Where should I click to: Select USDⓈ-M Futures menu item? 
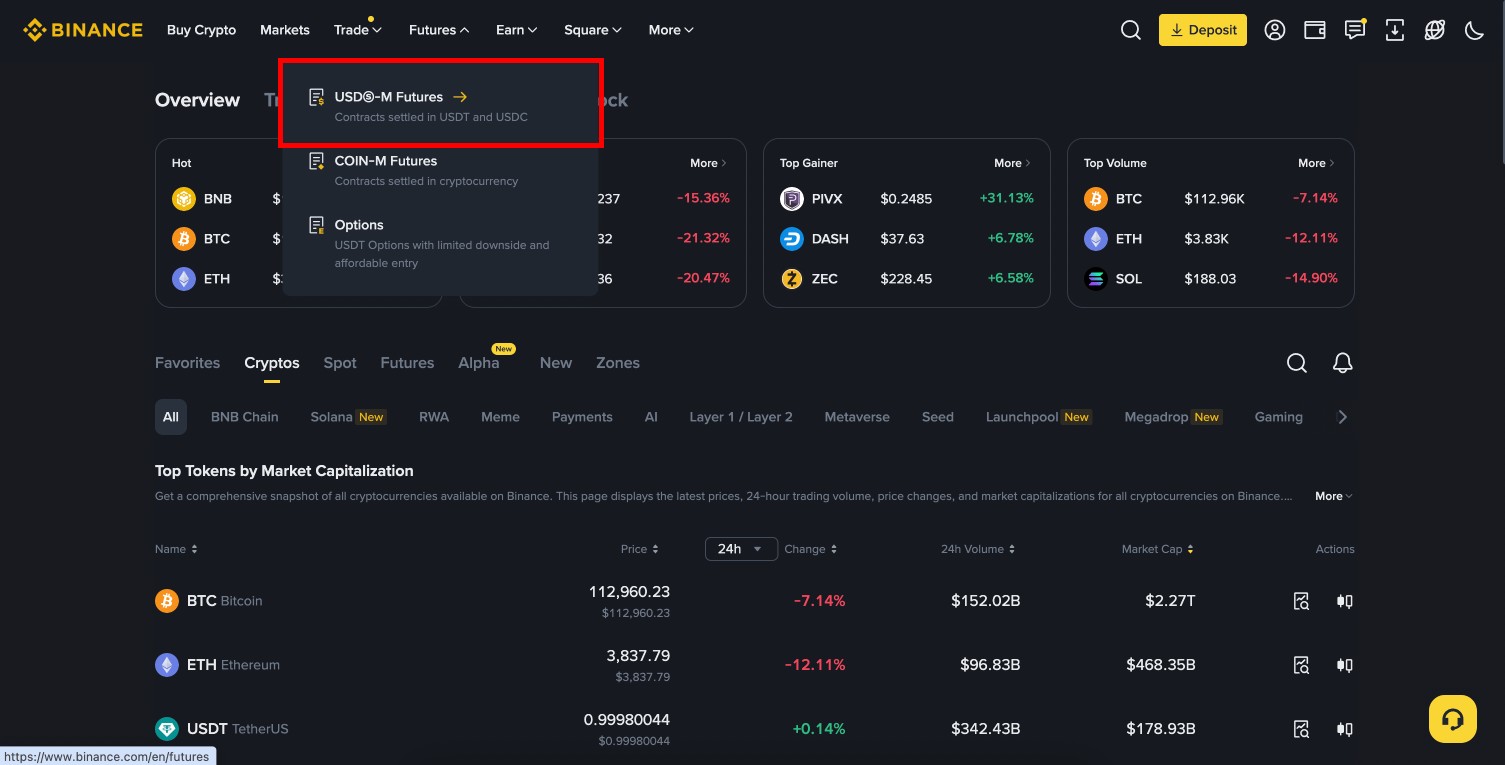440,106
